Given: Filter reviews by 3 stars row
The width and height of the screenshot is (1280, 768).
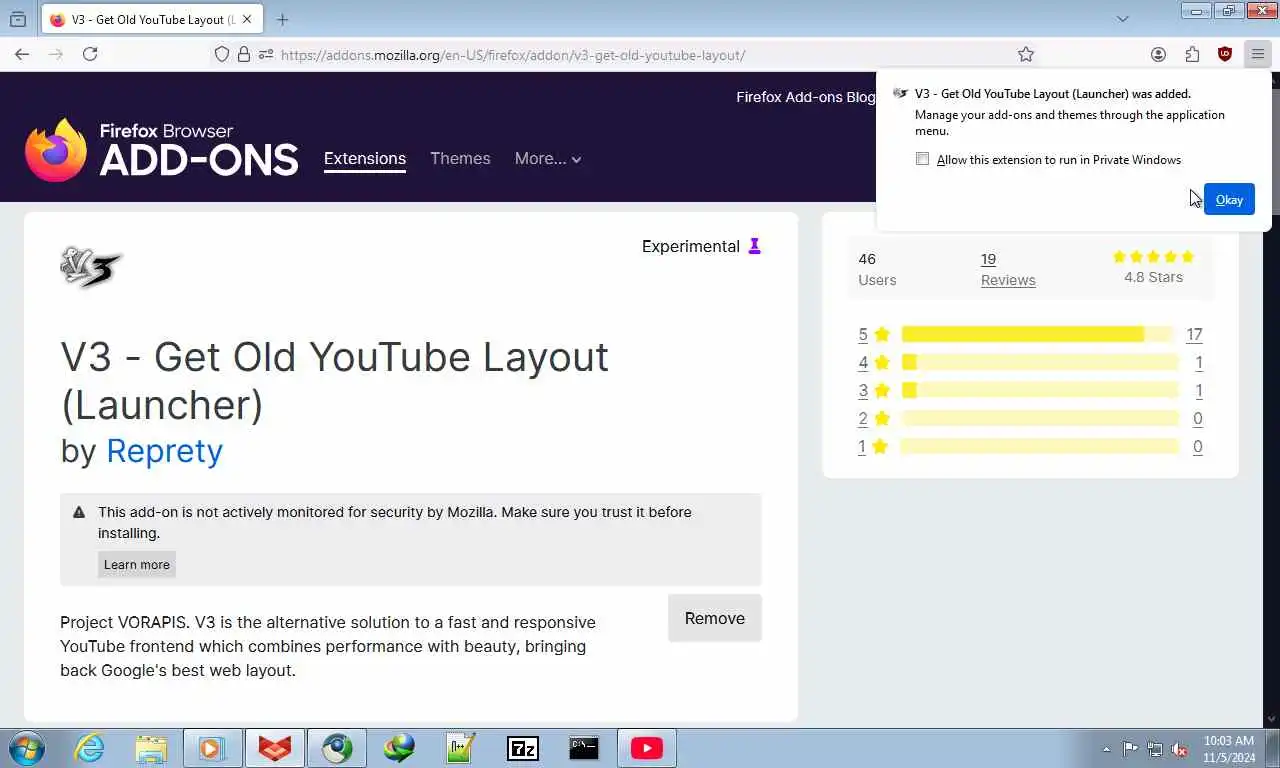Looking at the screenshot, I should (x=1030, y=390).
